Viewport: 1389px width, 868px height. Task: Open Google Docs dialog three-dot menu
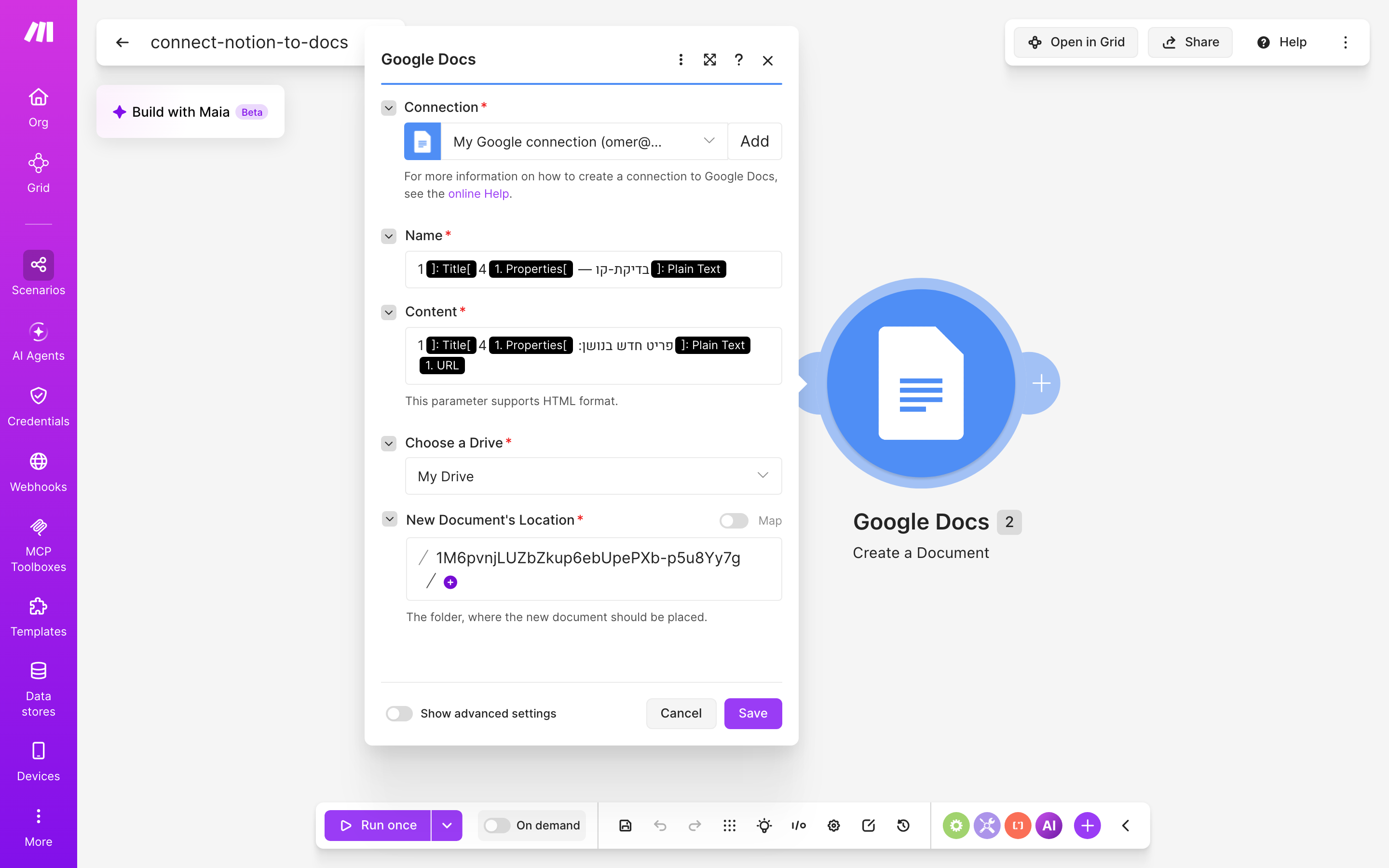681,60
